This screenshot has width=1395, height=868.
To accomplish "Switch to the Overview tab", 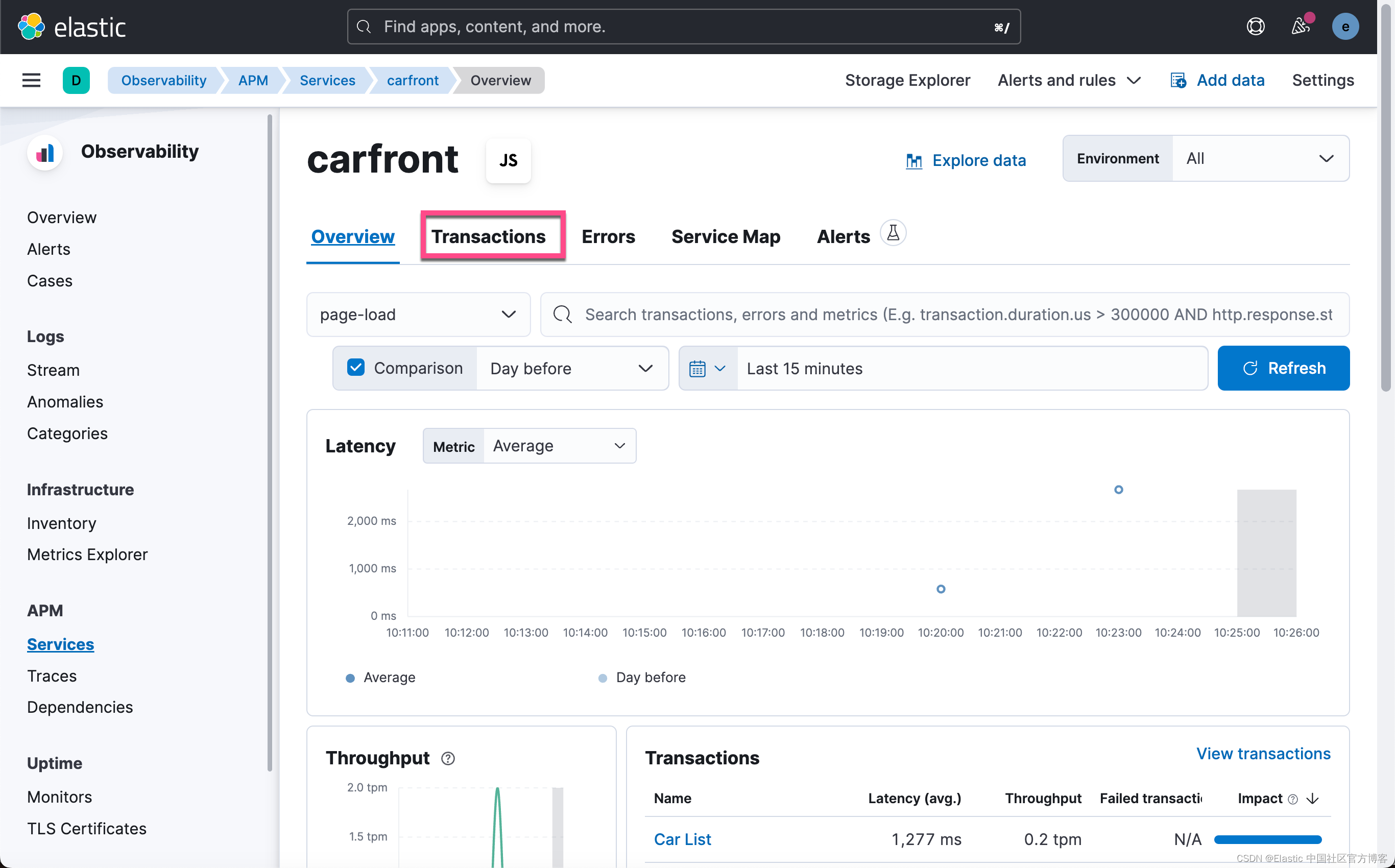I will [x=352, y=236].
